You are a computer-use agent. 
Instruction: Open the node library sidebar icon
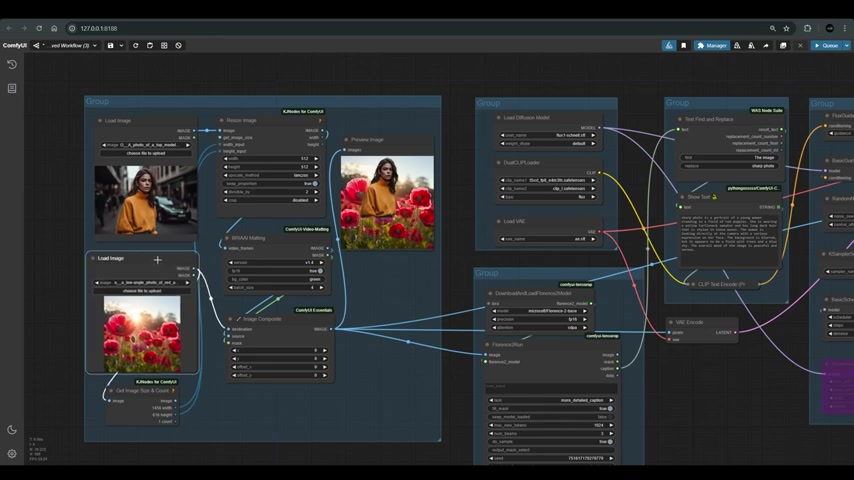coord(12,88)
